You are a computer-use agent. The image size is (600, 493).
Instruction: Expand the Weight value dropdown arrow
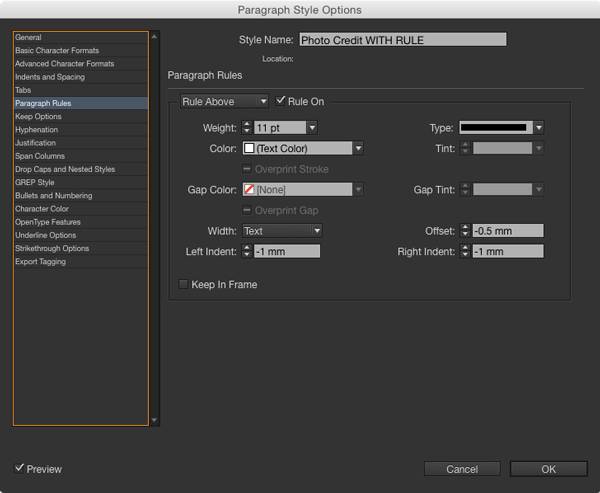tap(312, 127)
